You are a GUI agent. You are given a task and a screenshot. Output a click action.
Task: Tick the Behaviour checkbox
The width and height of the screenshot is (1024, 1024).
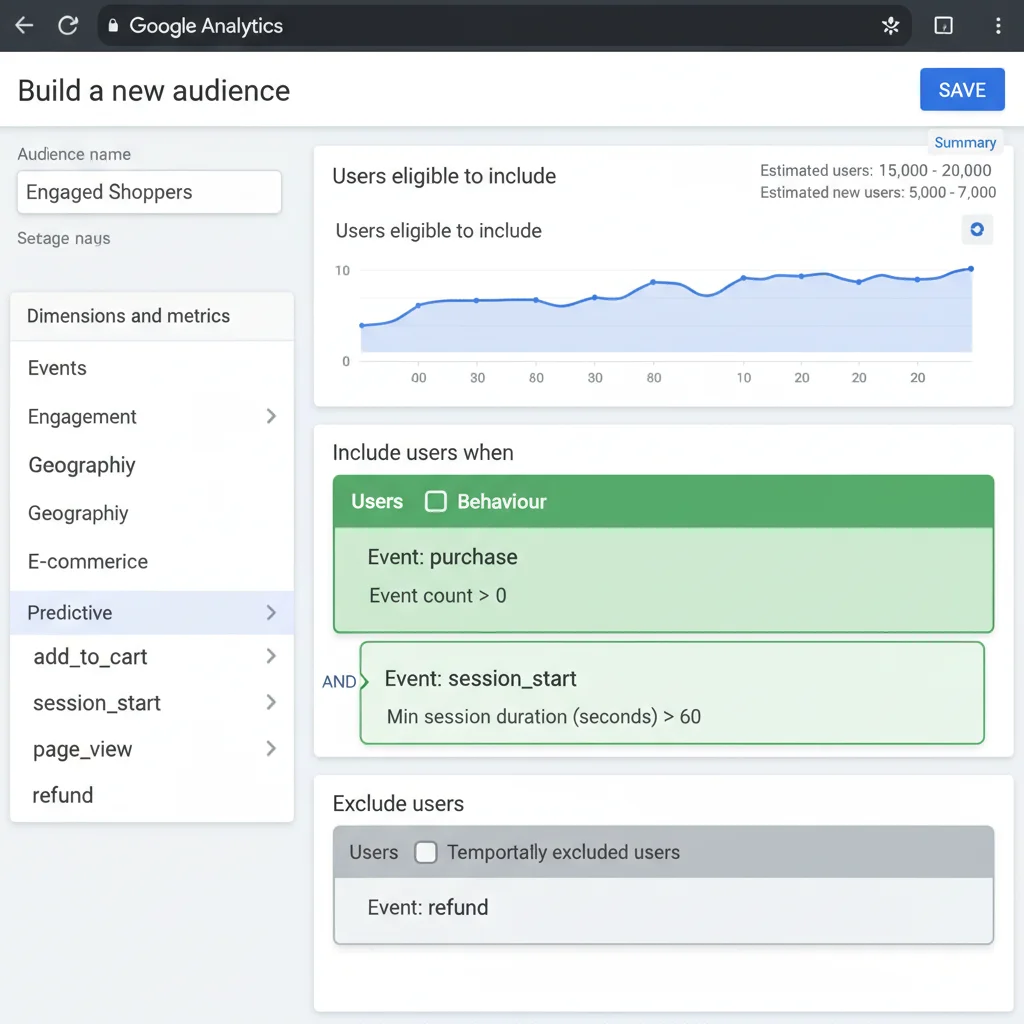click(436, 502)
